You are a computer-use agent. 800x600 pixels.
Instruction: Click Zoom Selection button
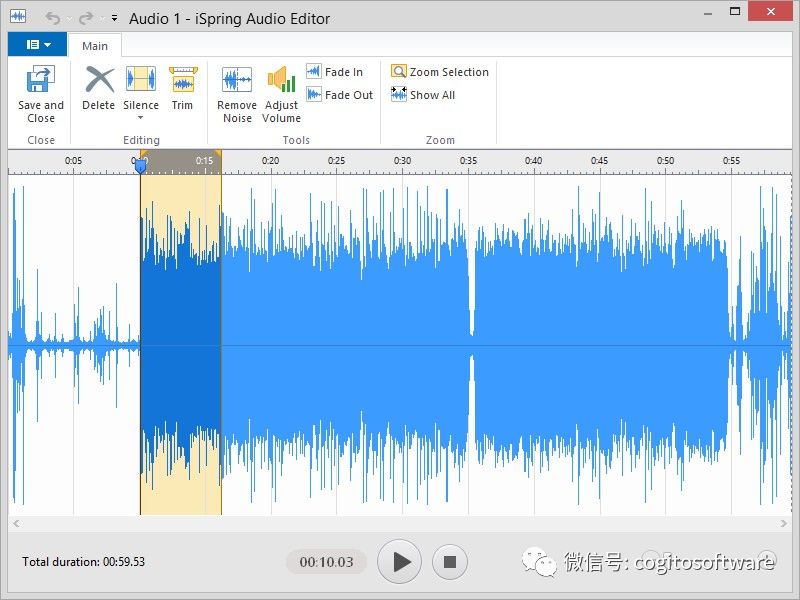coord(440,72)
